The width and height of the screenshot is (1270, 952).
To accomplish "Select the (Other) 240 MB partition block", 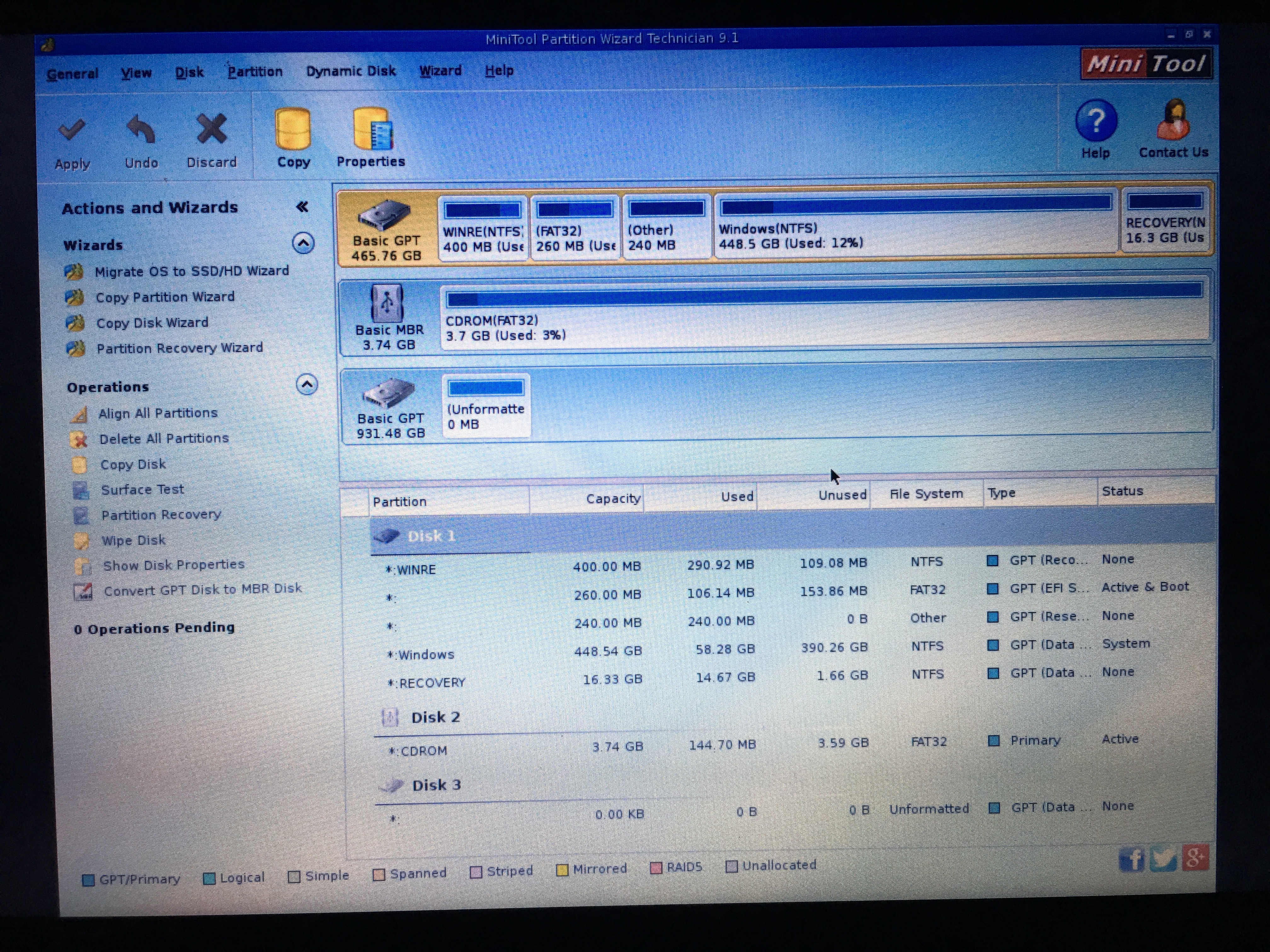I will click(x=666, y=227).
